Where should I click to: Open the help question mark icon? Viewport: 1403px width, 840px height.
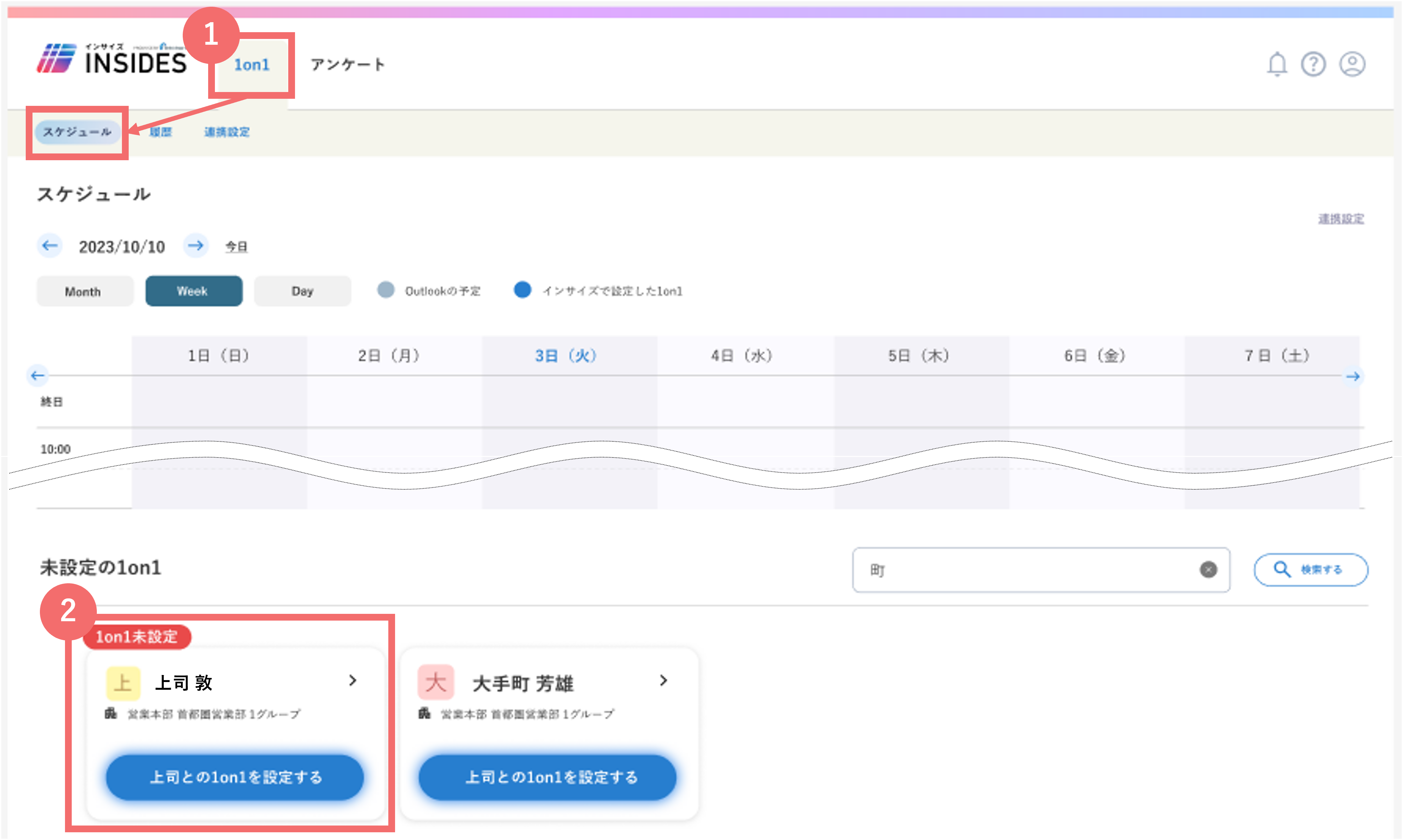tap(1313, 64)
